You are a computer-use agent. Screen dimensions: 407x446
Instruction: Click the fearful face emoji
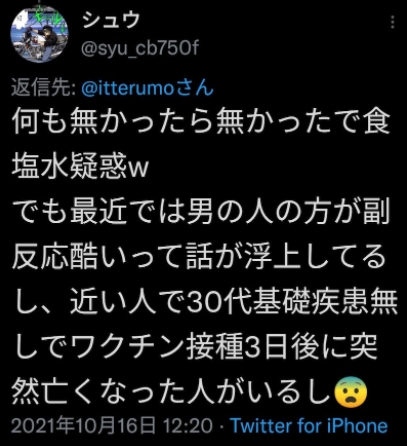(x=350, y=393)
